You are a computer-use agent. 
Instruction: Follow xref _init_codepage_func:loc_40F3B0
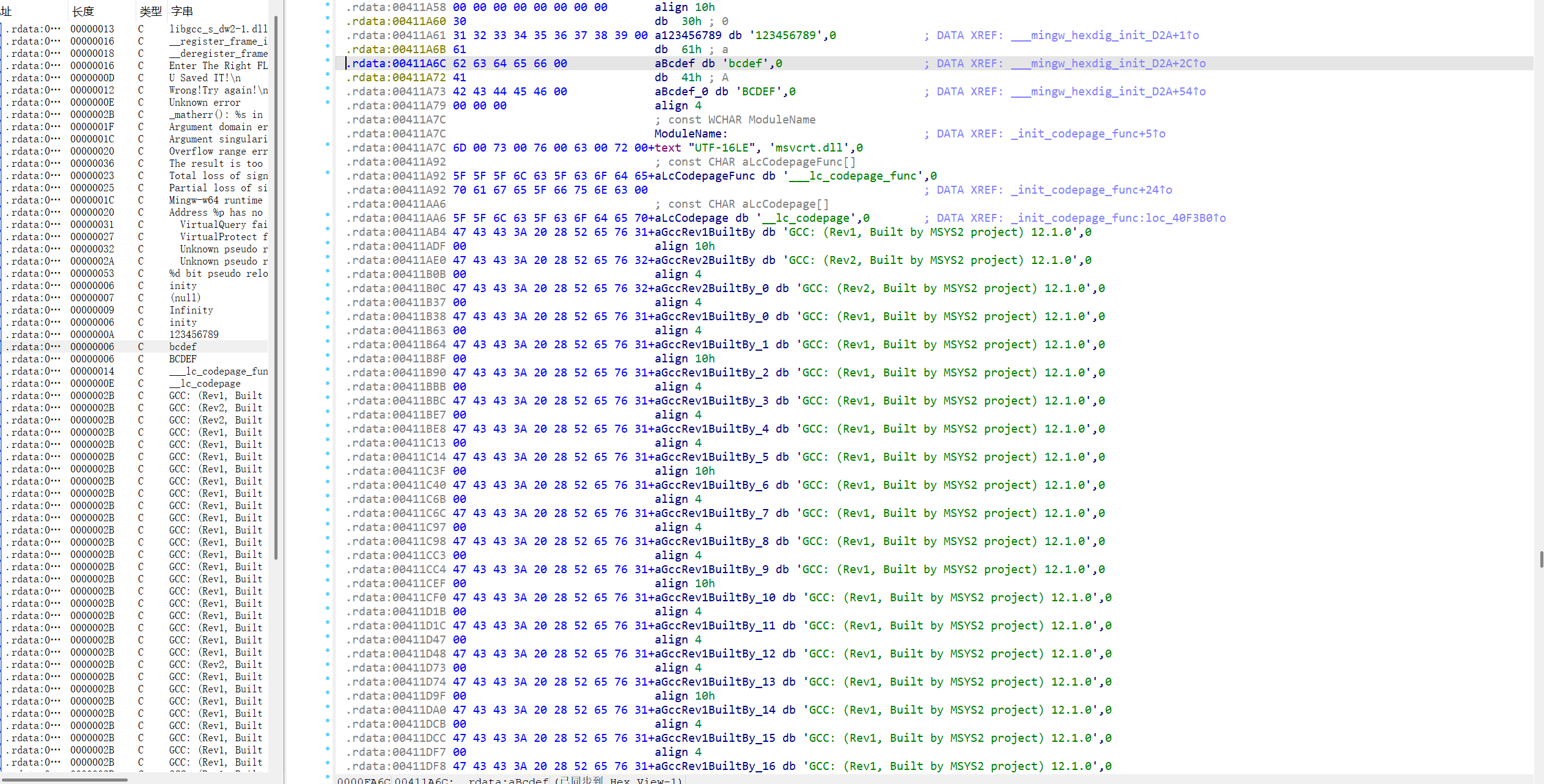click(x=1117, y=218)
